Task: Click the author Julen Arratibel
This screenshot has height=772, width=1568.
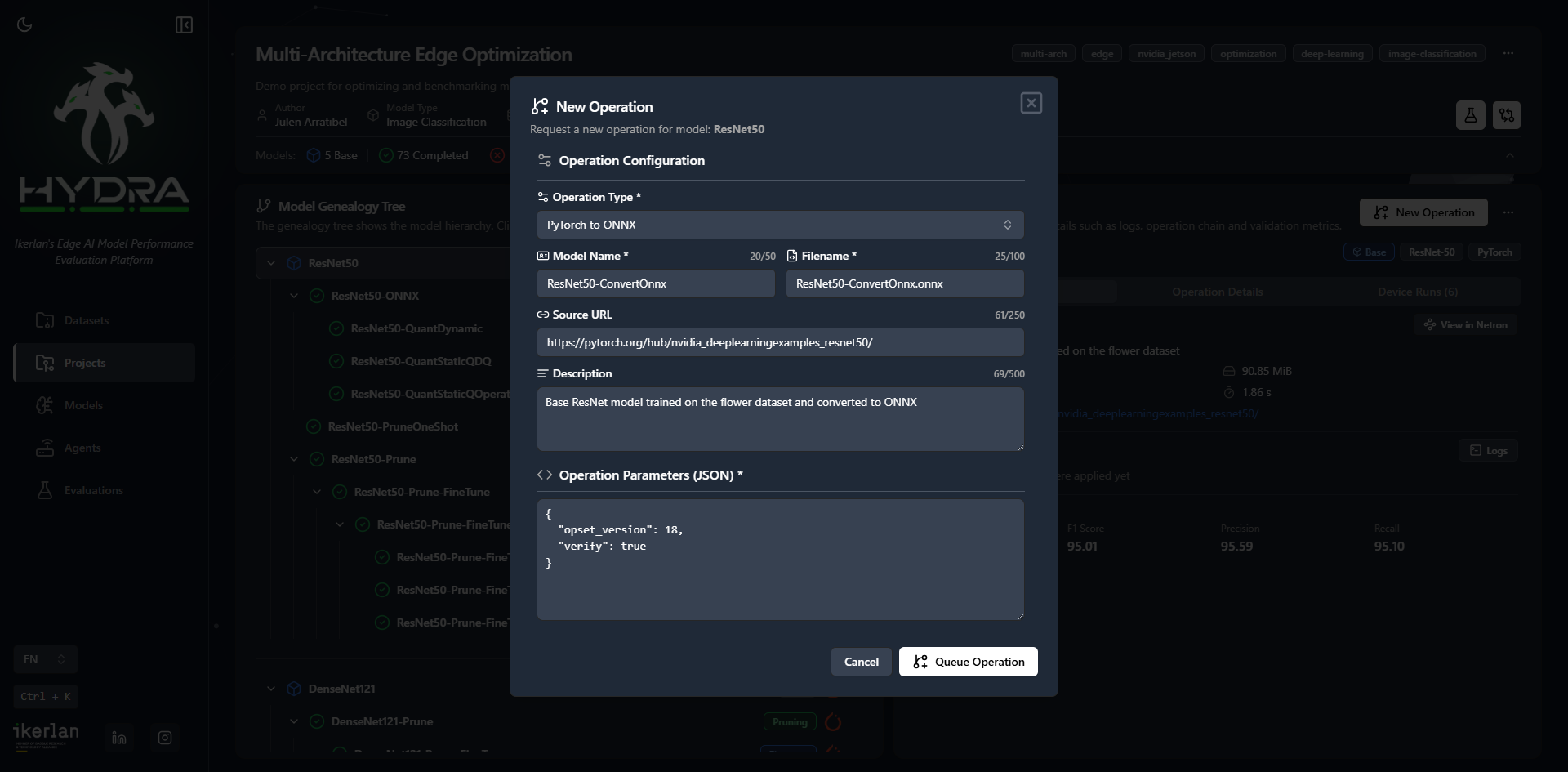Action: pos(311,122)
